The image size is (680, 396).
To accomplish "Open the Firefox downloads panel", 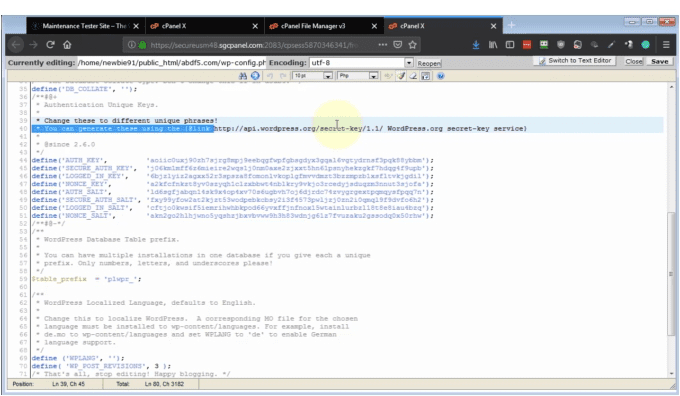I will click(476, 45).
